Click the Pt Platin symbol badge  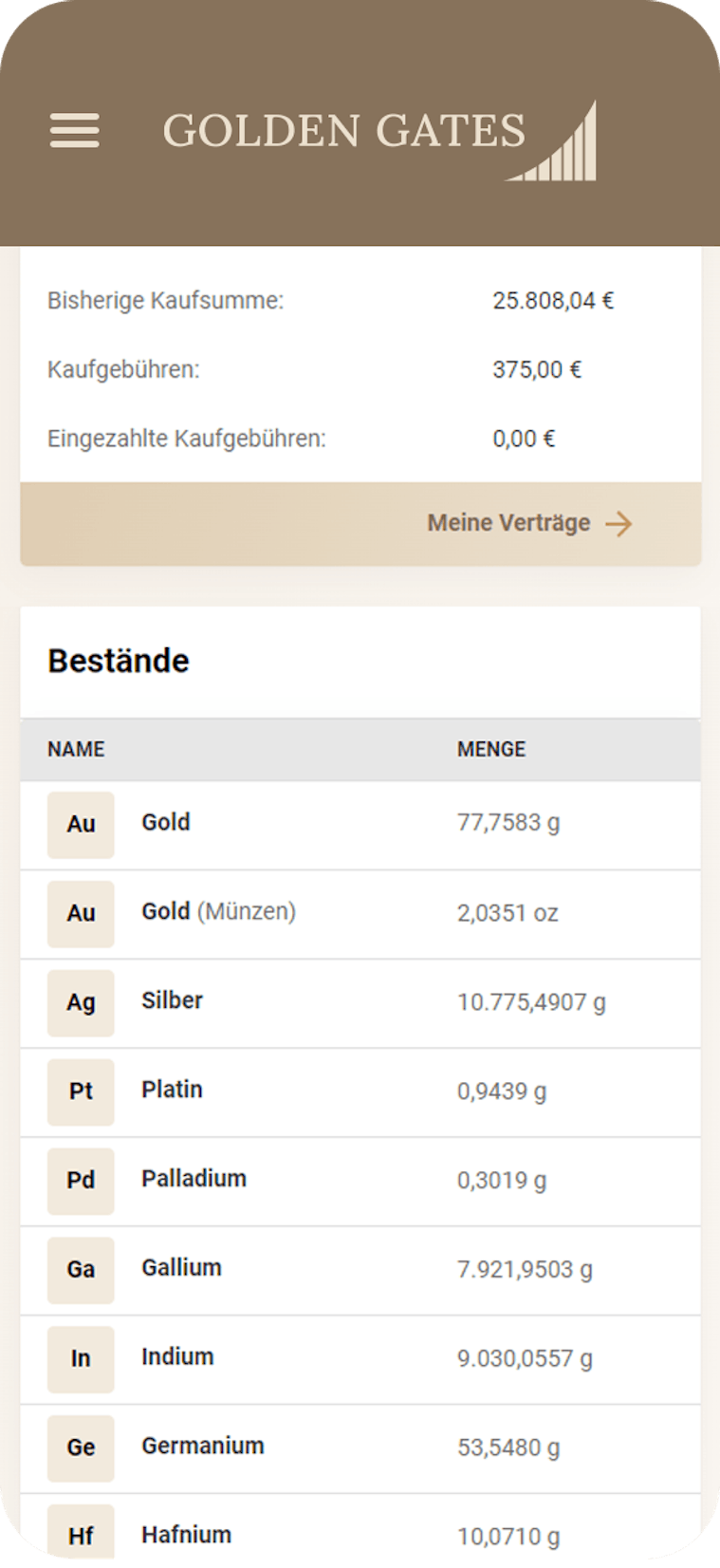(81, 1092)
